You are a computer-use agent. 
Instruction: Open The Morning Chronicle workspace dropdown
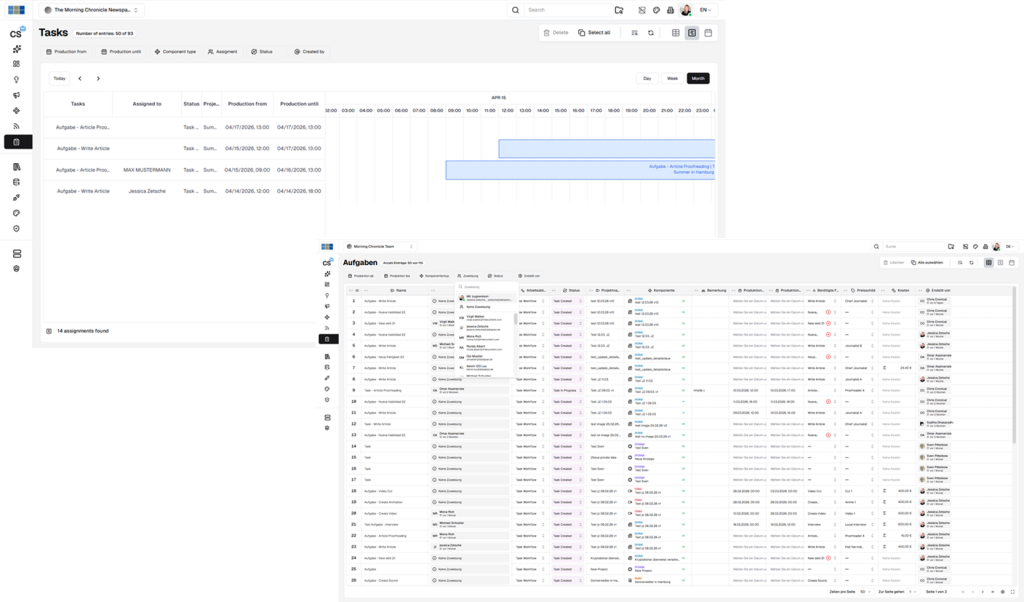click(92, 10)
